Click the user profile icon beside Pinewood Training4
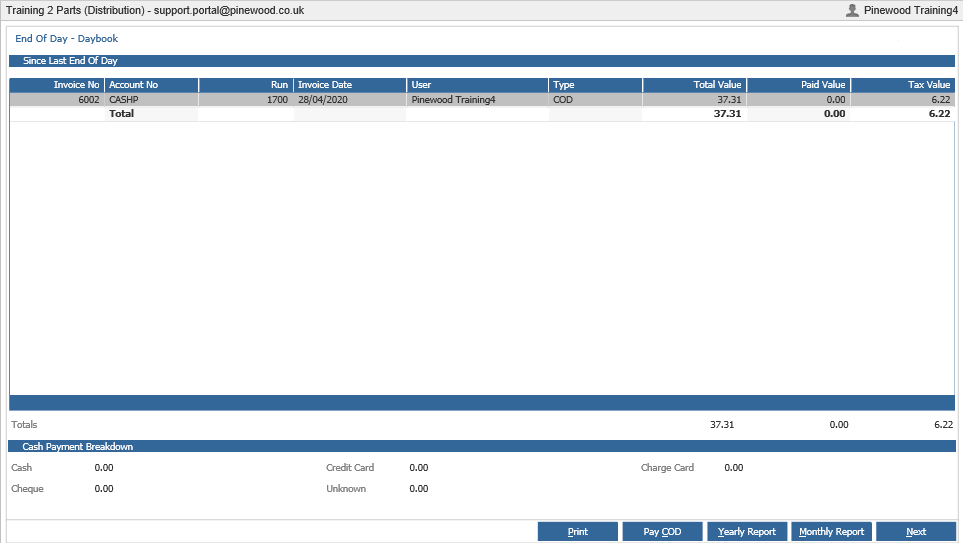Viewport: 963px width, 543px height. click(x=852, y=10)
